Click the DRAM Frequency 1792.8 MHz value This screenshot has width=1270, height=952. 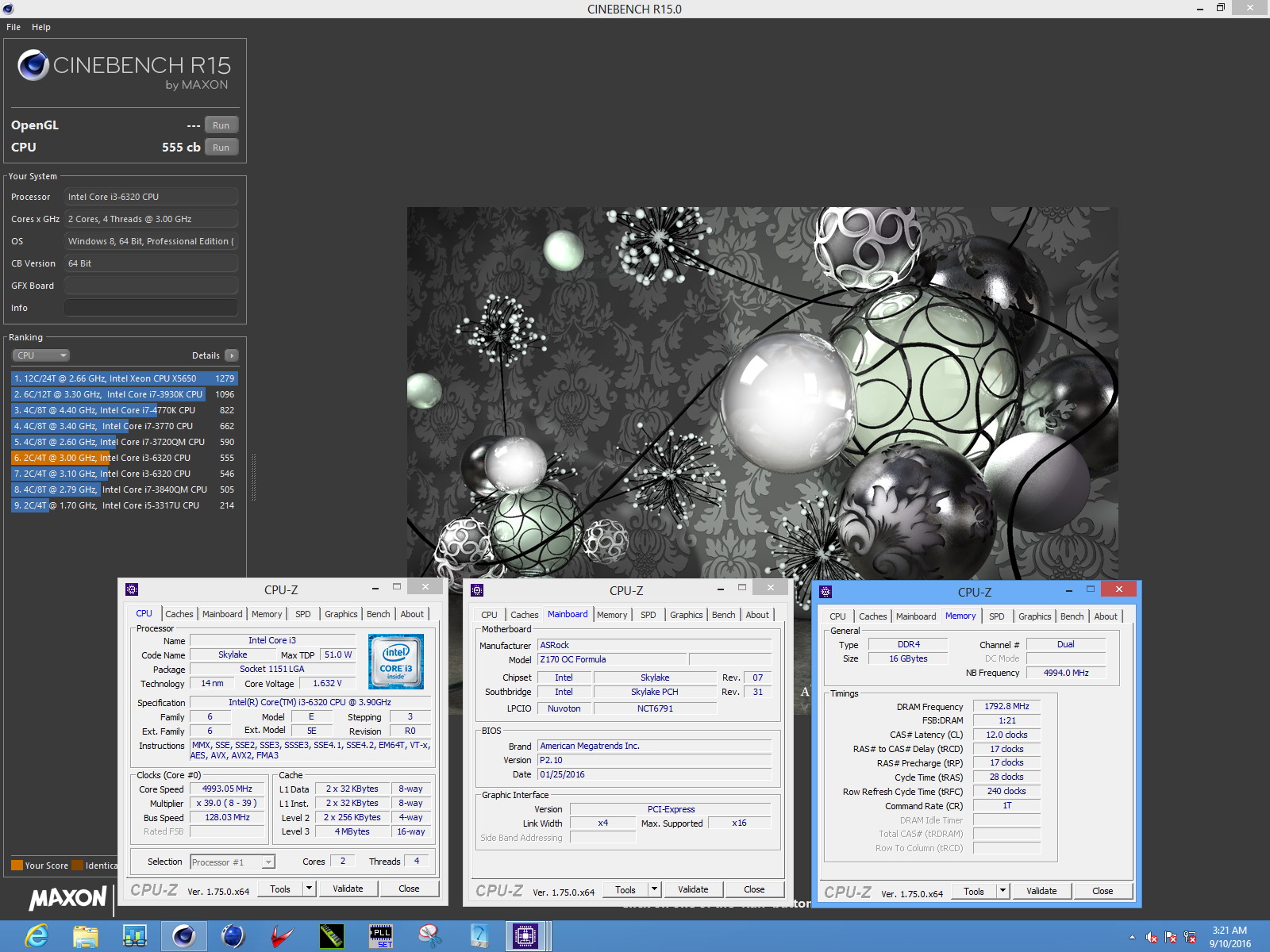tap(1007, 706)
